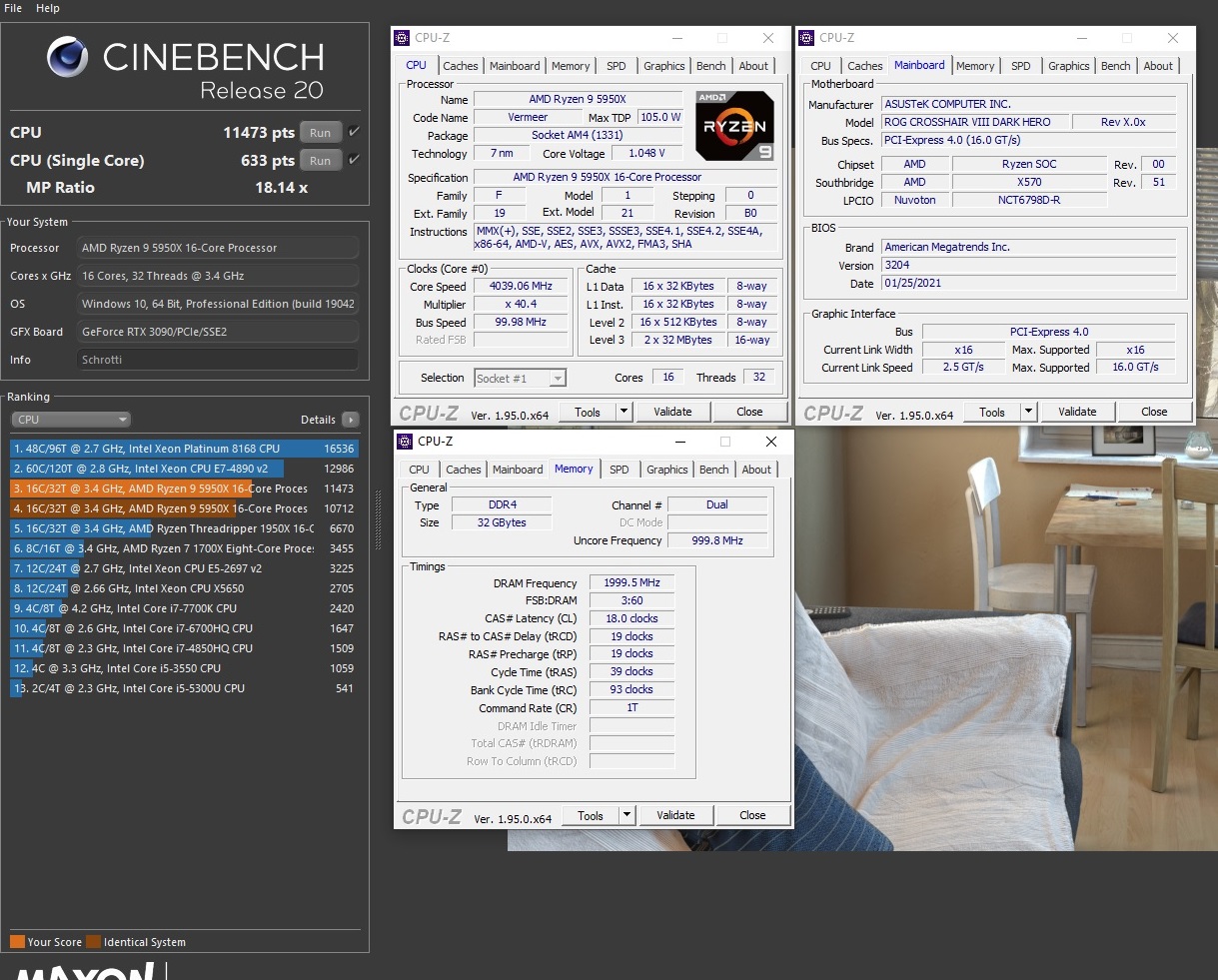Image resolution: width=1218 pixels, height=980 pixels.
Task: Click Close button in memory CPU-Z window
Action: click(752, 815)
